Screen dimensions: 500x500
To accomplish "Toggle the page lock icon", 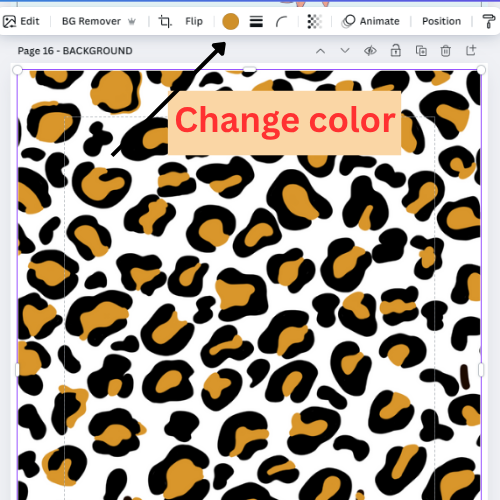I will tap(396, 51).
